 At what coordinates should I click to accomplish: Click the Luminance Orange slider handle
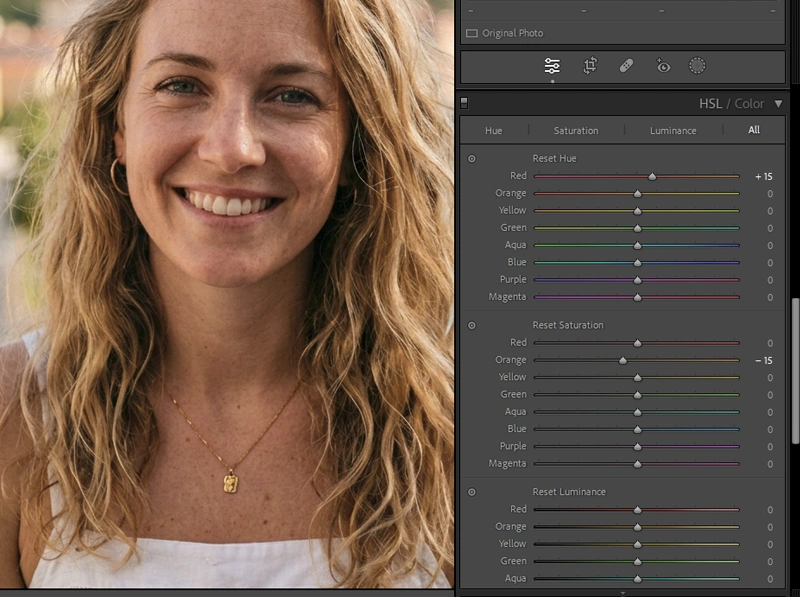pyautogui.click(x=637, y=527)
